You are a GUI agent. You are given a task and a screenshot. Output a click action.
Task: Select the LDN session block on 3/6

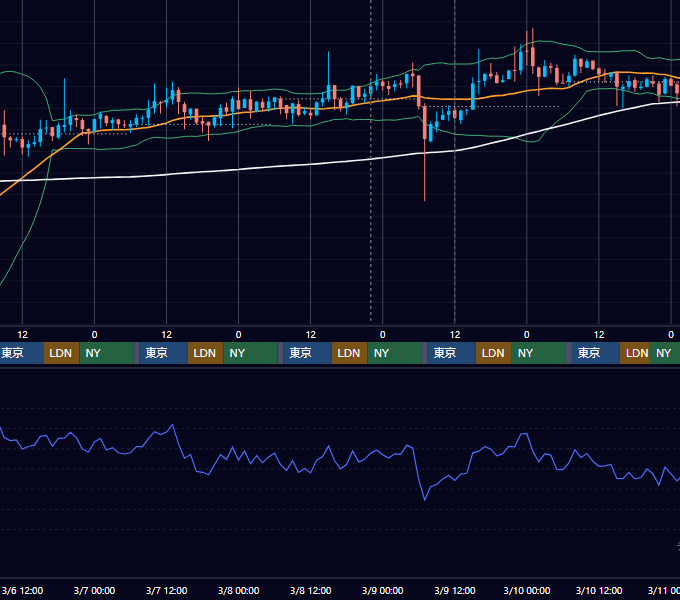[61, 353]
